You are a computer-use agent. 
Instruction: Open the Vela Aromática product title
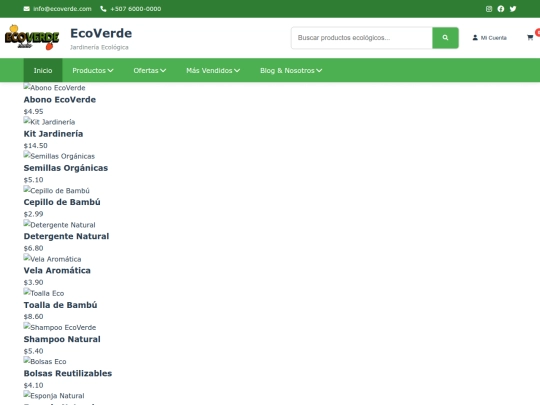pos(57,270)
